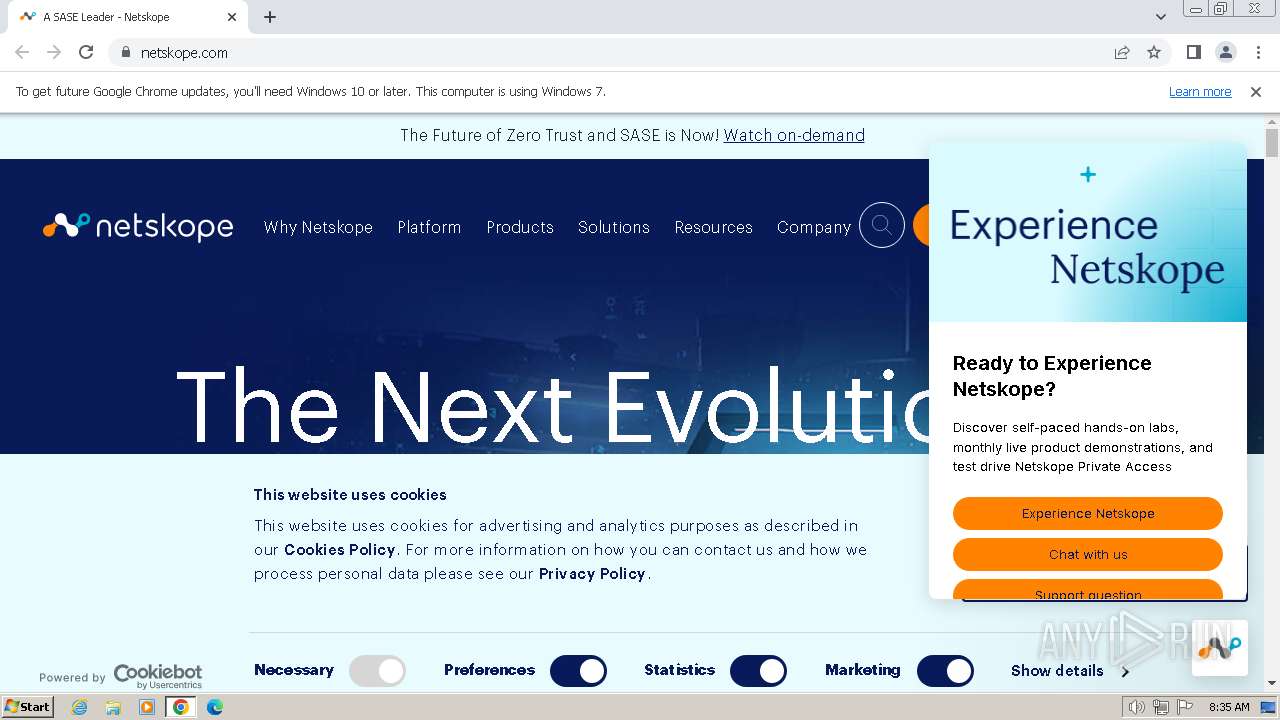Open the website search magnifier icon

click(882, 226)
